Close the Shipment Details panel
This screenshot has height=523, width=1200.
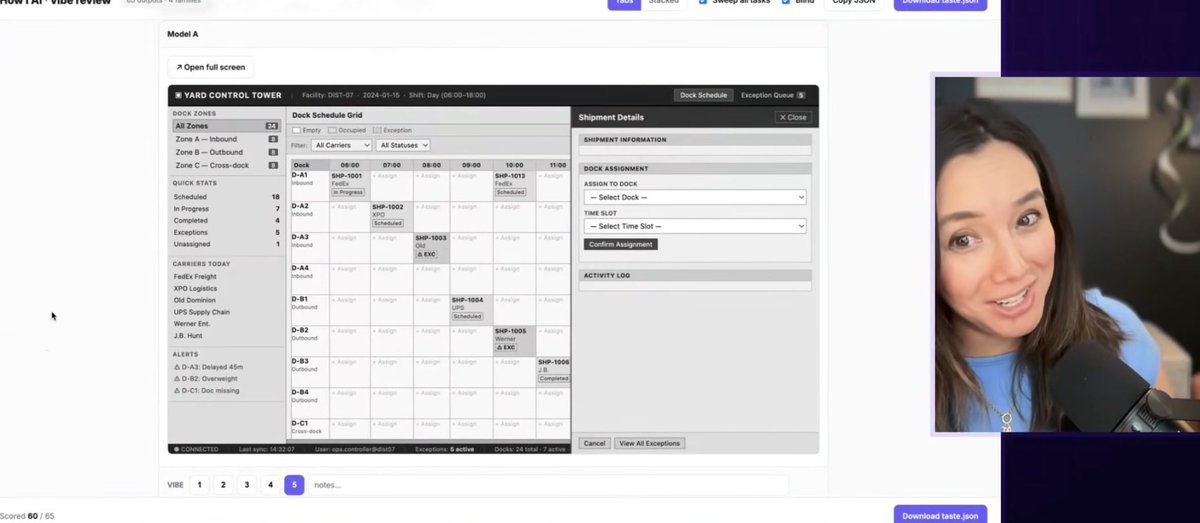(x=793, y=117)
